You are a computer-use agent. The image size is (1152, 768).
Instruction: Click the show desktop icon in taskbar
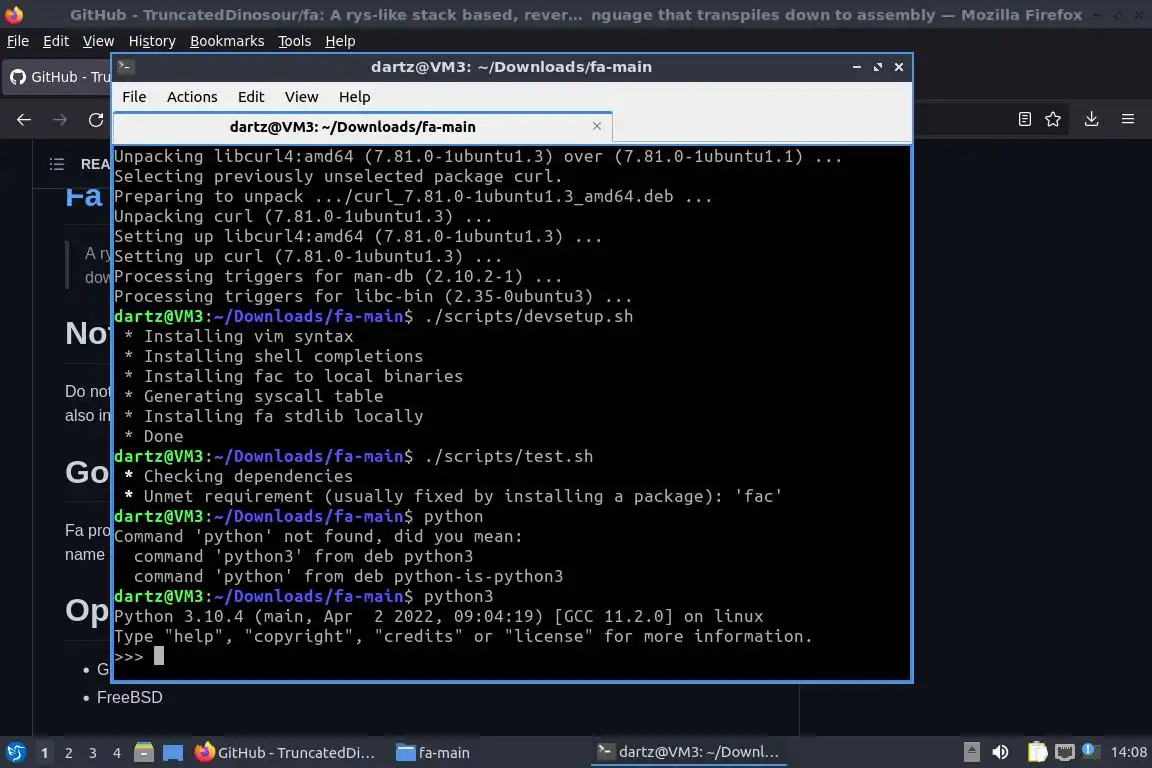point(173,752)
